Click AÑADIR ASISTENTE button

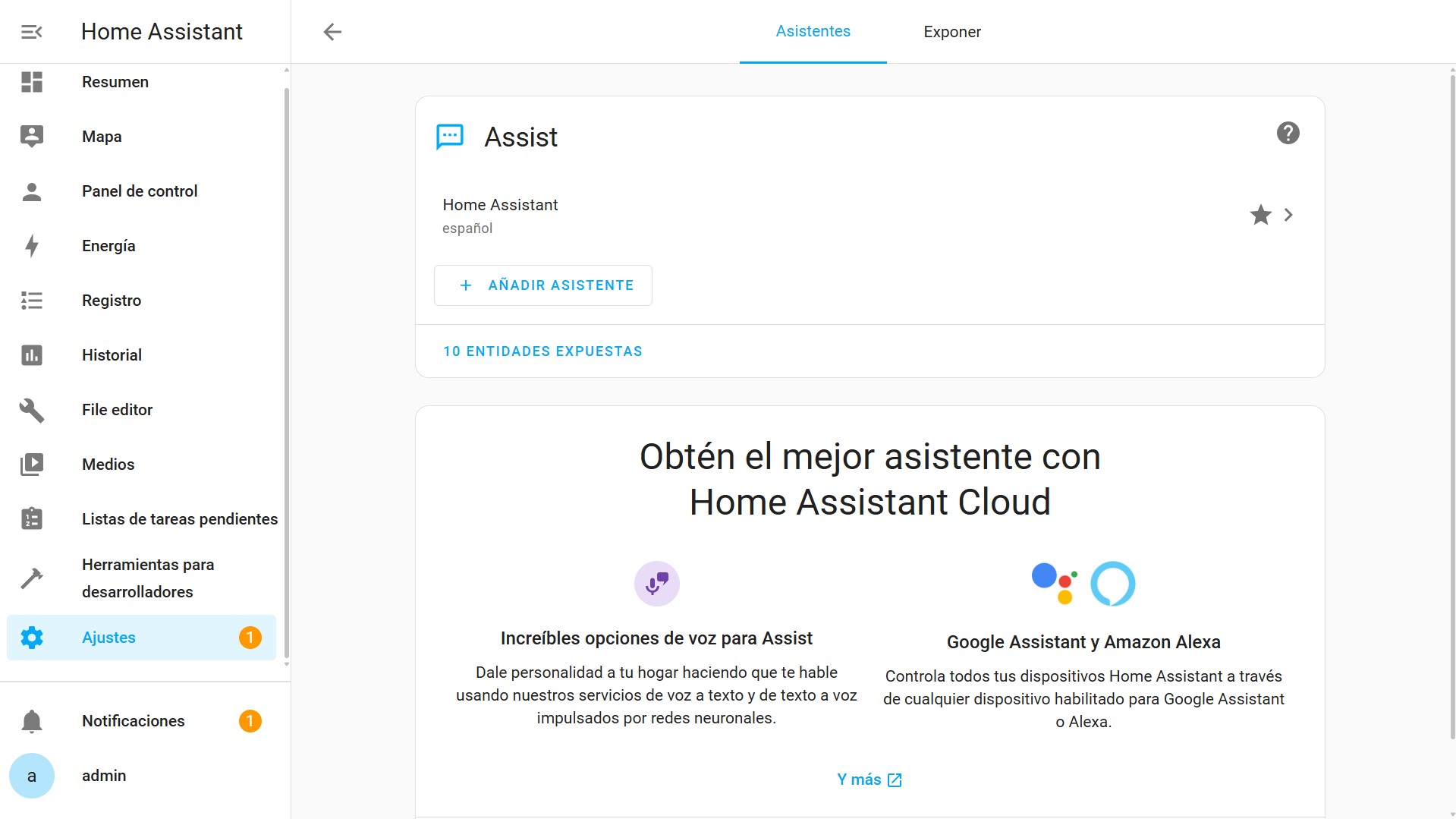[542, 285]
